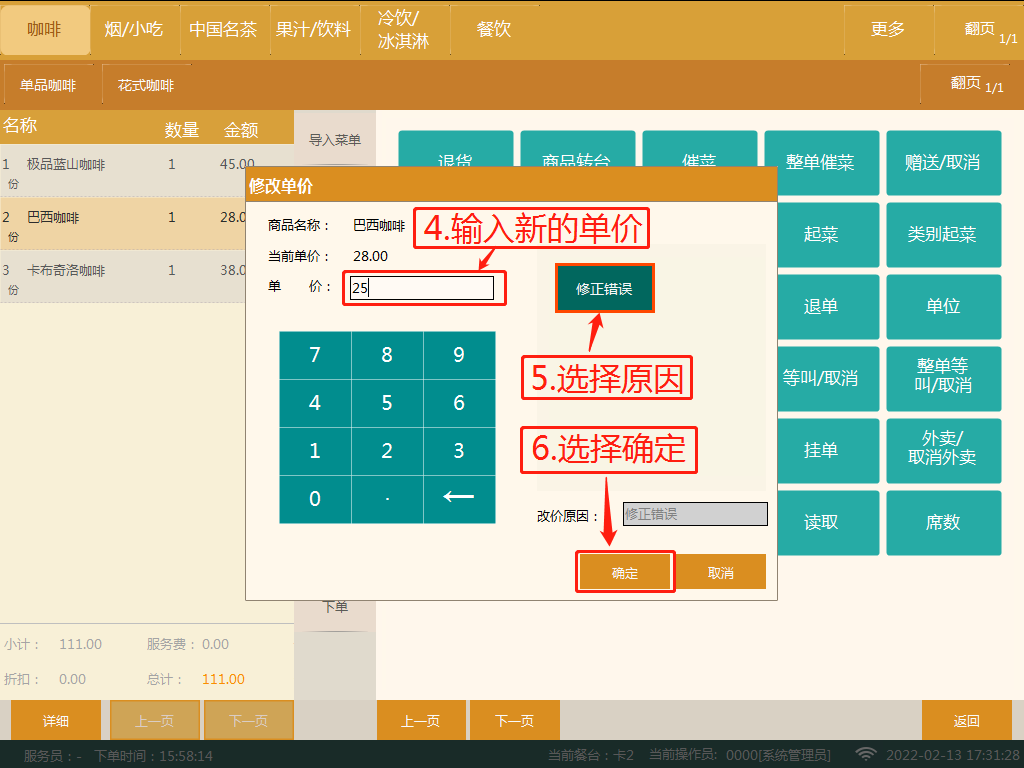The width and height of the screenshot is (1024, 768).
Task: Select the 卡布奇洛咖啡 order row
Action: click(x=124, y=277)
